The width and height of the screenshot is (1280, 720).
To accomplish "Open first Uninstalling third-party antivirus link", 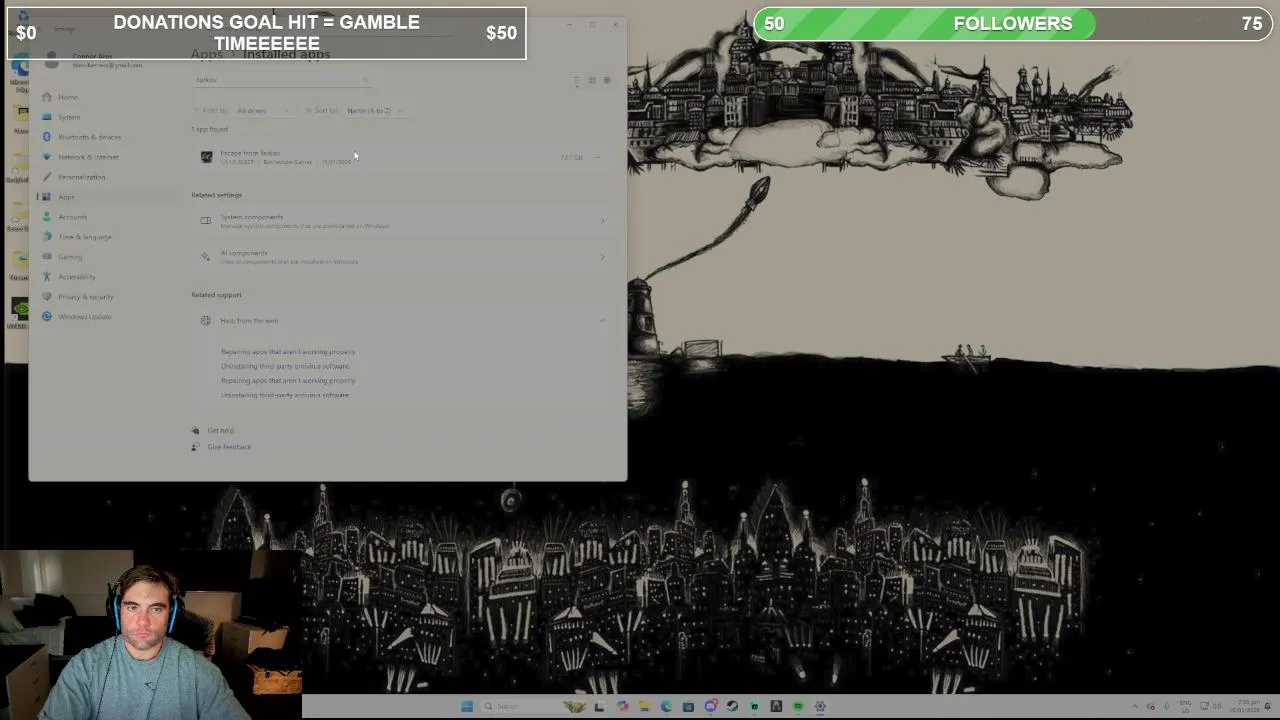I will 285,366.
